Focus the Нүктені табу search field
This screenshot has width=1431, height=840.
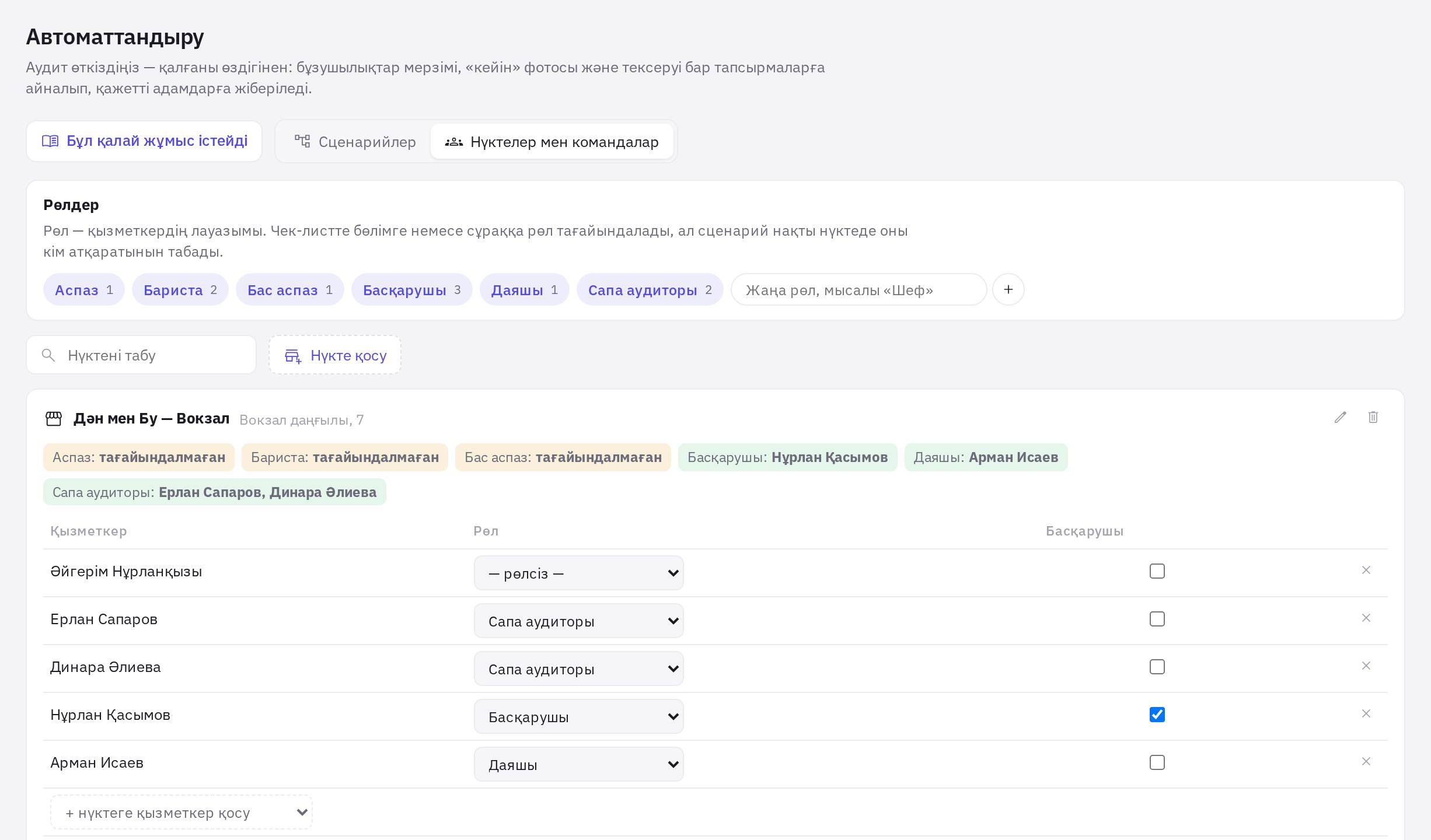pyautogui.click(x=141, y=355)
